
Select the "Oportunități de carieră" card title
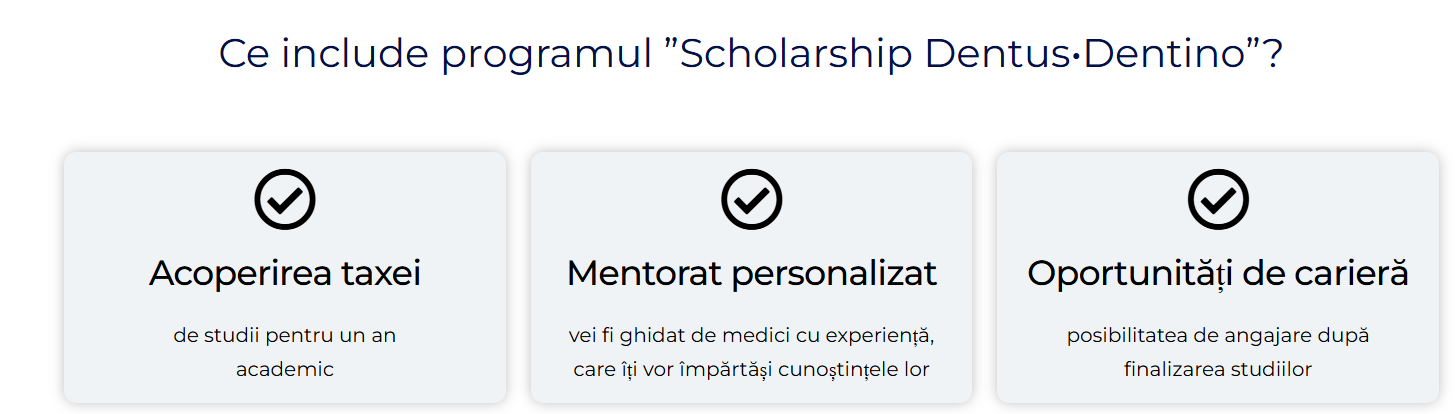pos(1218,273)
